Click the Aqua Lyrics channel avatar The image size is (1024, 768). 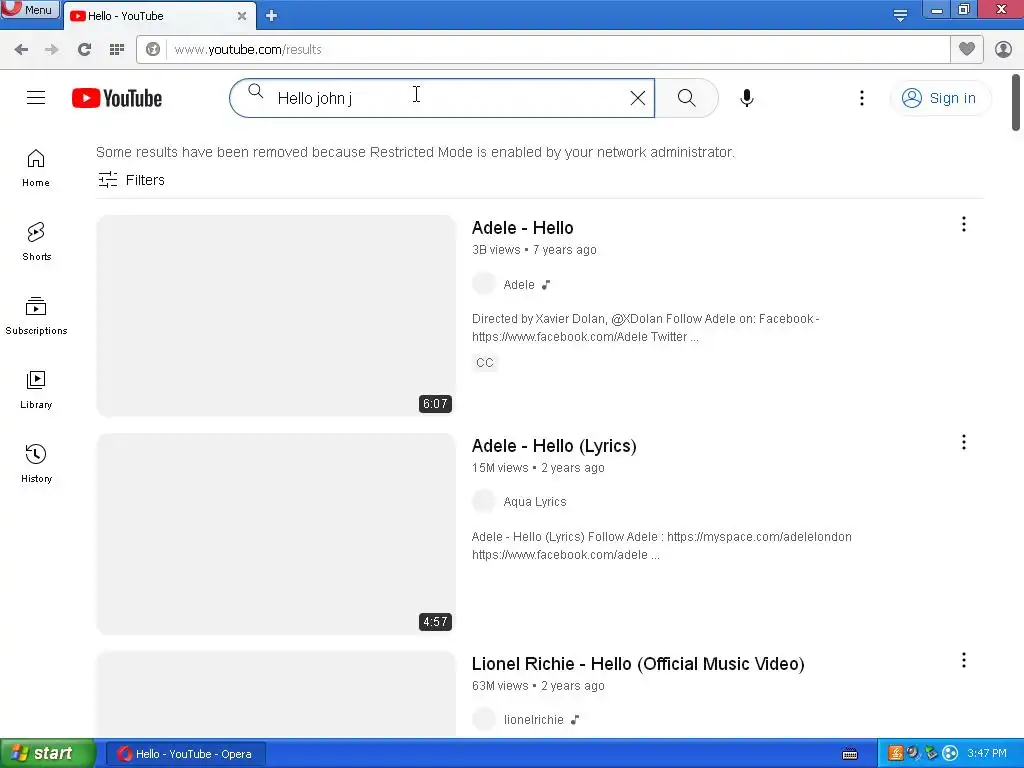(x=484, y=502)
